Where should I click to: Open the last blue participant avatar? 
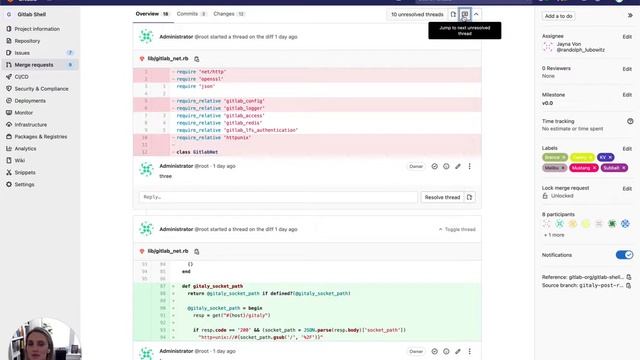point(625,224)
